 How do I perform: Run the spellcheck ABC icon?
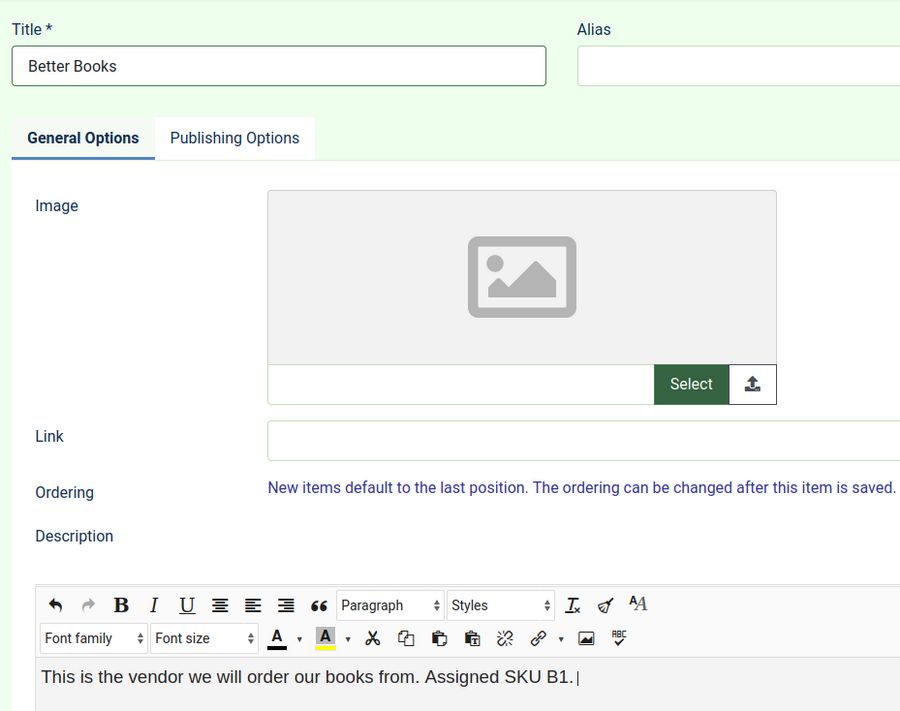click(619, 638)
